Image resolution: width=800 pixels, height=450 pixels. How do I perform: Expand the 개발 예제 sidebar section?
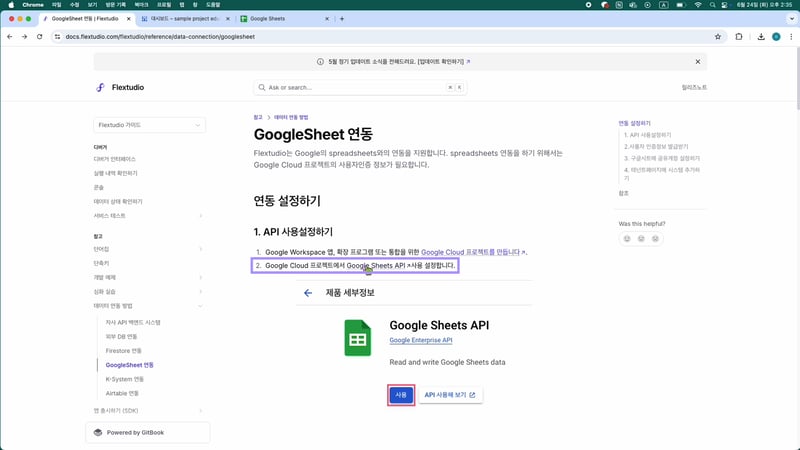point(201,278)
